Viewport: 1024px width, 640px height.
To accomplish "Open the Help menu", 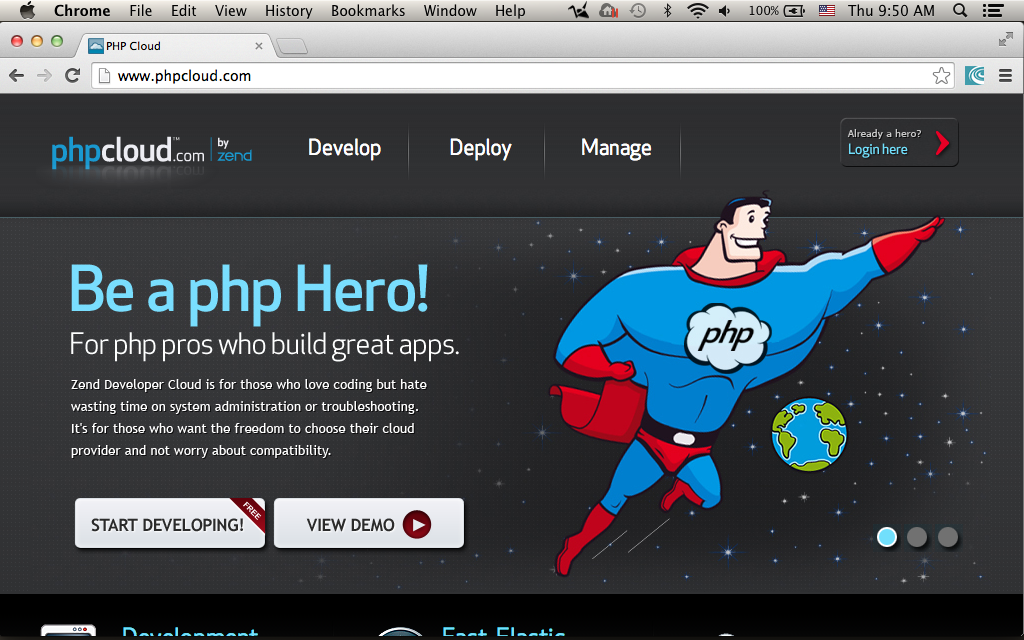I will click(510, 10).
